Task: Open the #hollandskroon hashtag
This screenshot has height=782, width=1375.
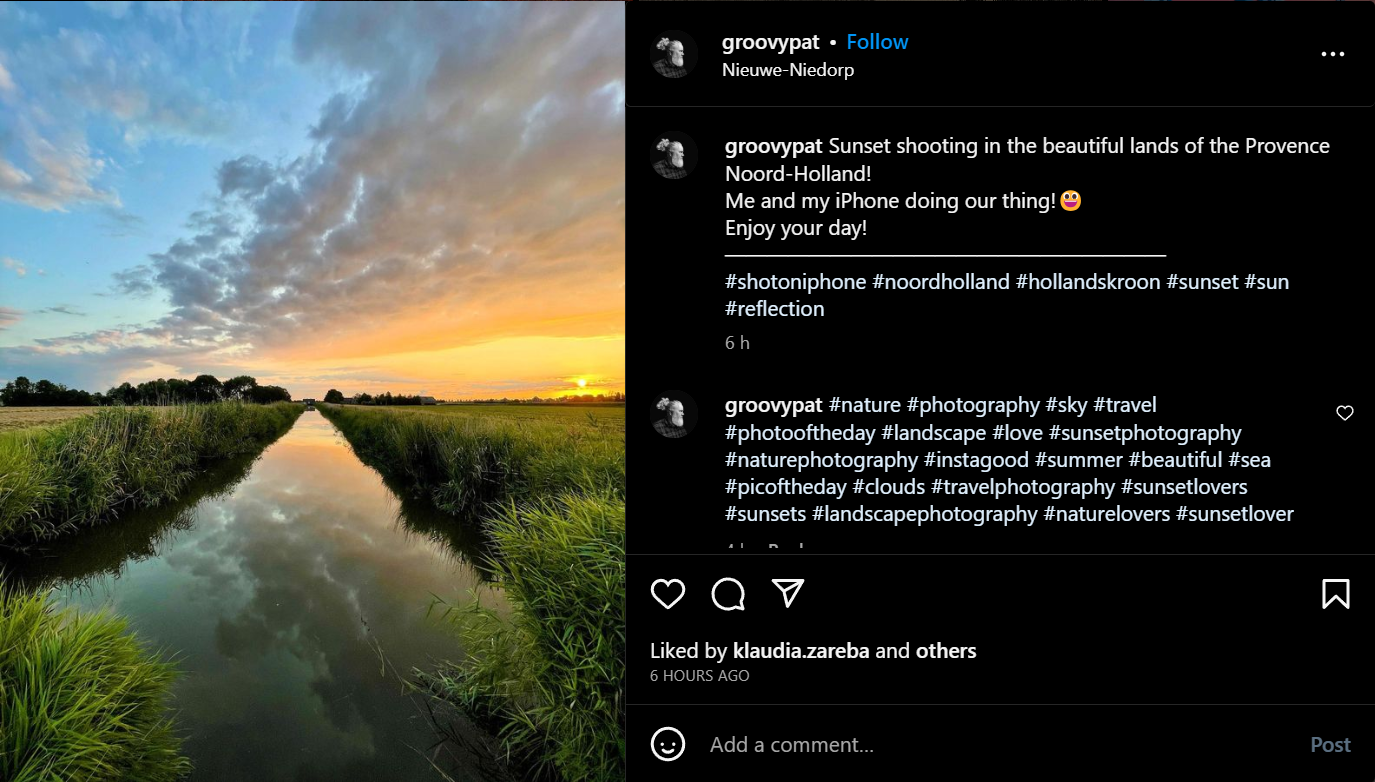Action: (1088, 282)
